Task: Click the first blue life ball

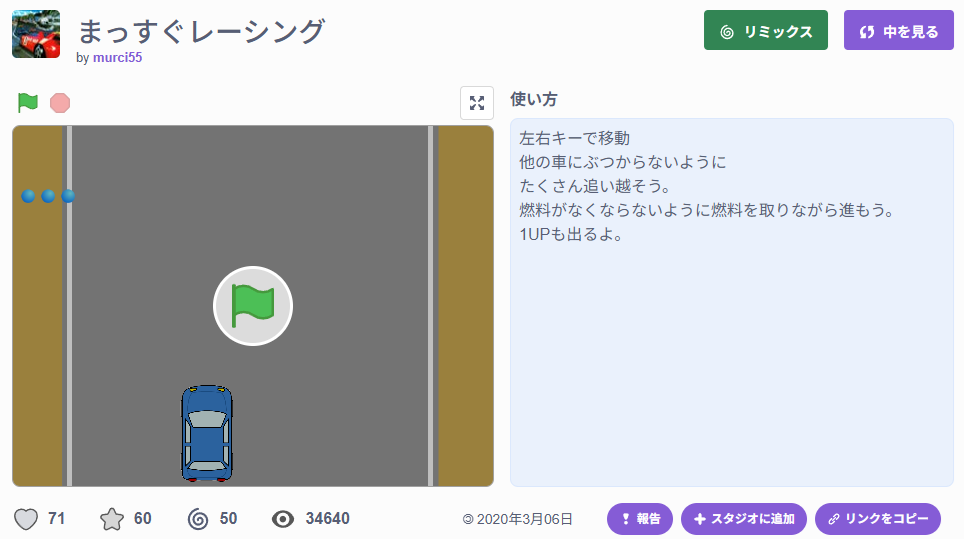Action: [29, 196]
